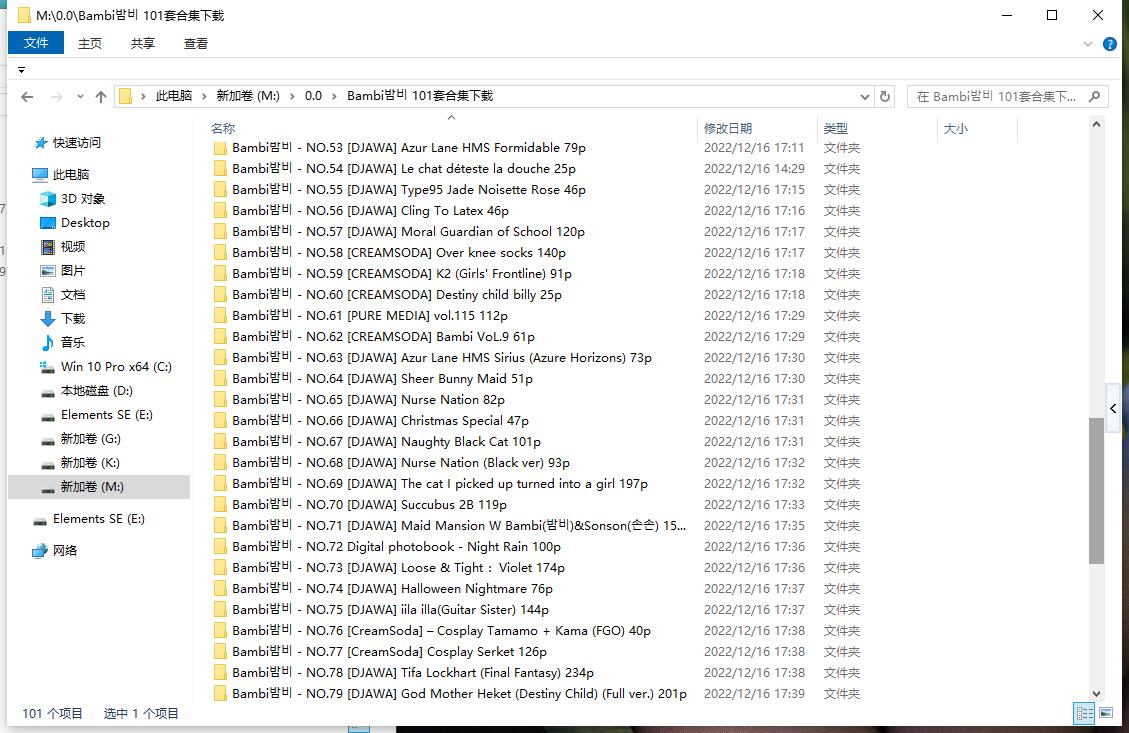The height and width of the screenshot is (733, 1129).
Task: Select 新加卷 (M:) drive in sidebar
Action: (99, 487)
